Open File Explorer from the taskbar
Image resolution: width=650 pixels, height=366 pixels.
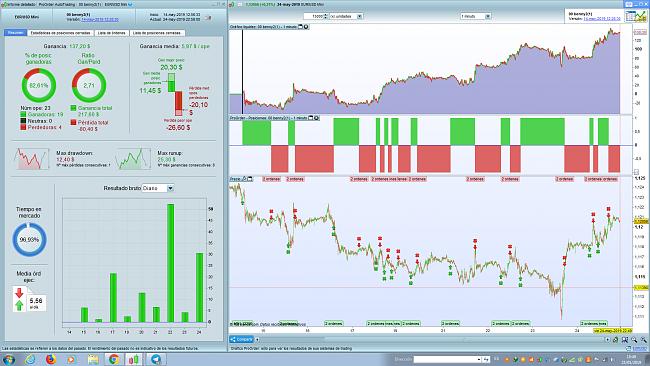93,359
